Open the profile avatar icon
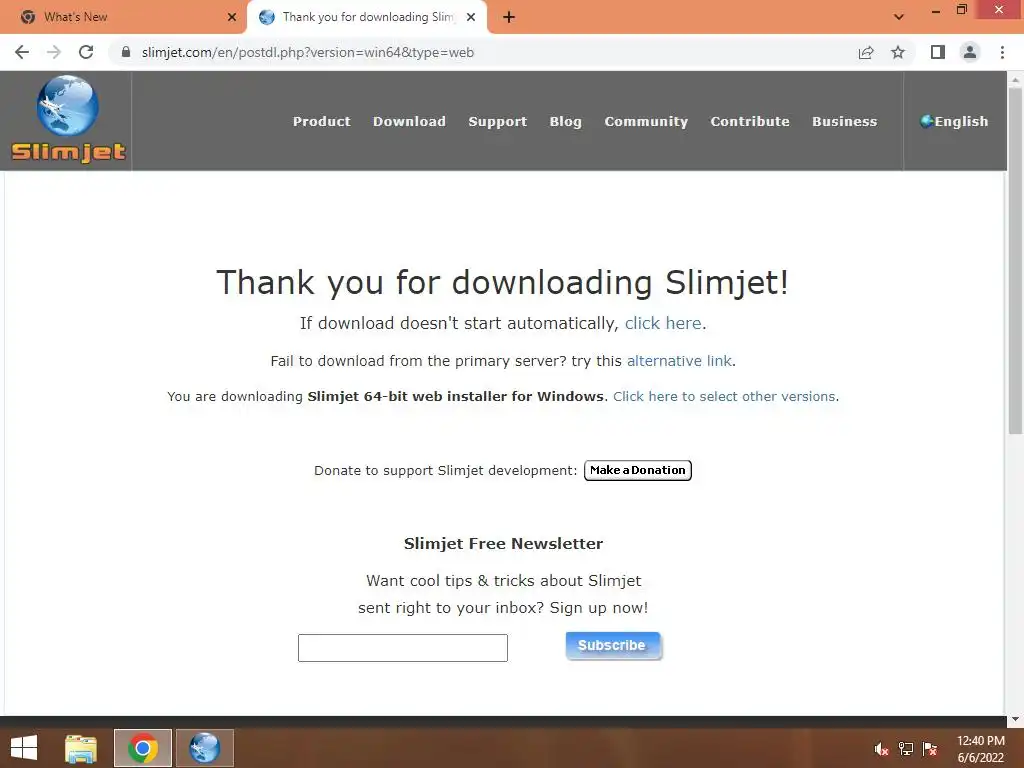Screen dimensions: 1024x768 (x=970, y=52)
